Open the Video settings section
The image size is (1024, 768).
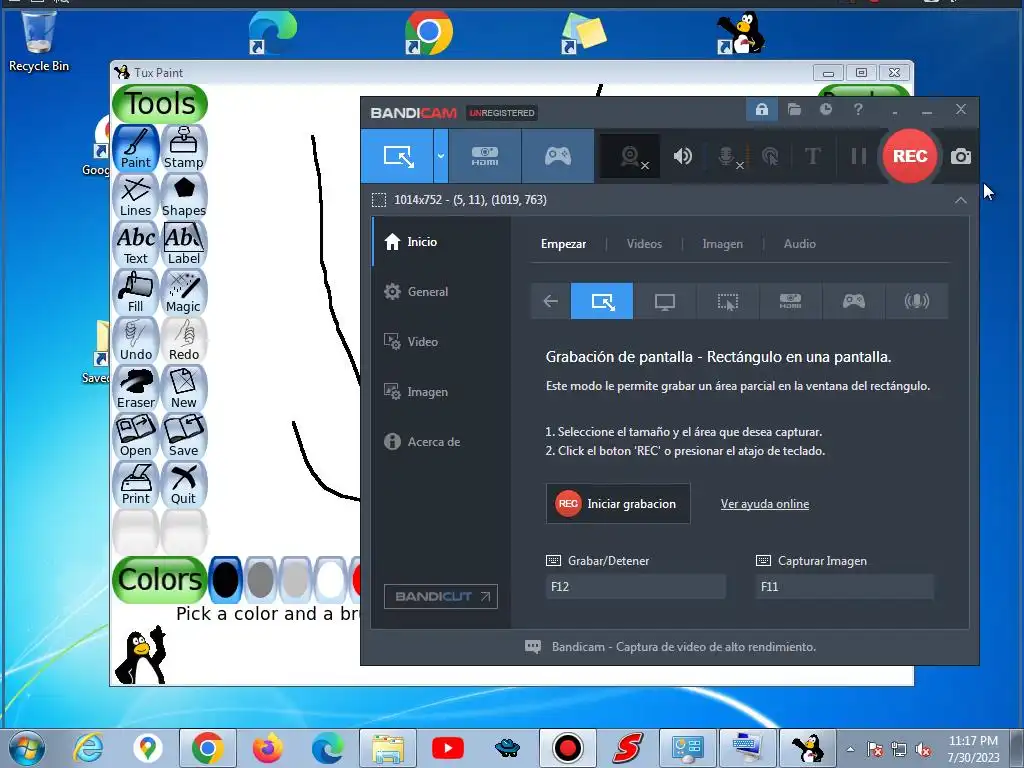[x=441, y=342]
